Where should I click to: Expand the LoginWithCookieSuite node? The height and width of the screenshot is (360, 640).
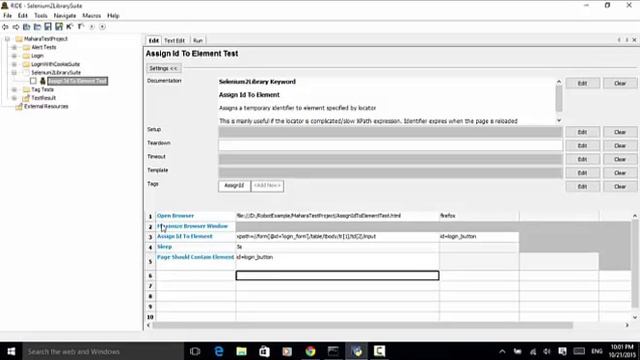click(x=14, y=64)
